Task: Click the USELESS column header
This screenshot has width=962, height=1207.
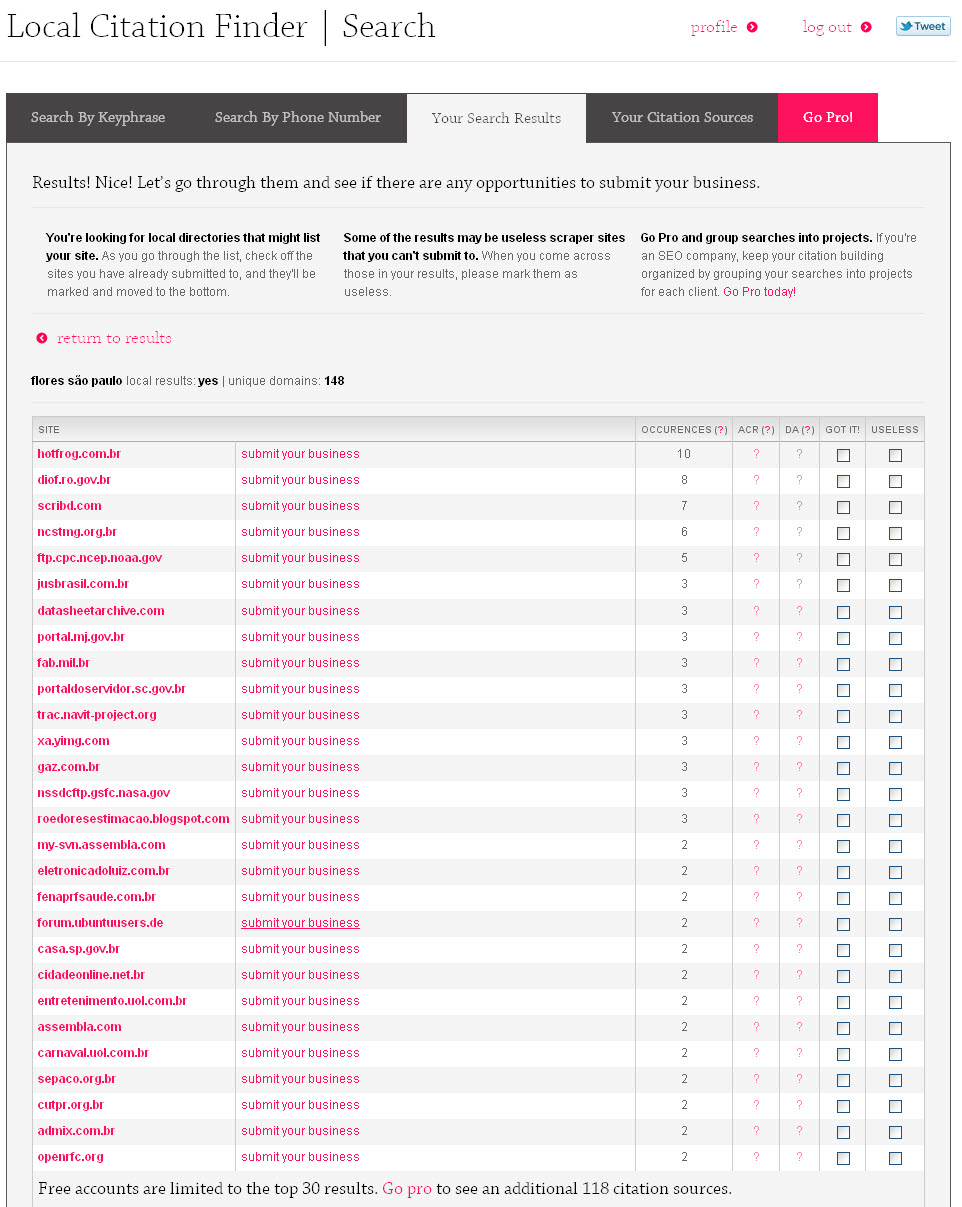Action: (895, 430)
